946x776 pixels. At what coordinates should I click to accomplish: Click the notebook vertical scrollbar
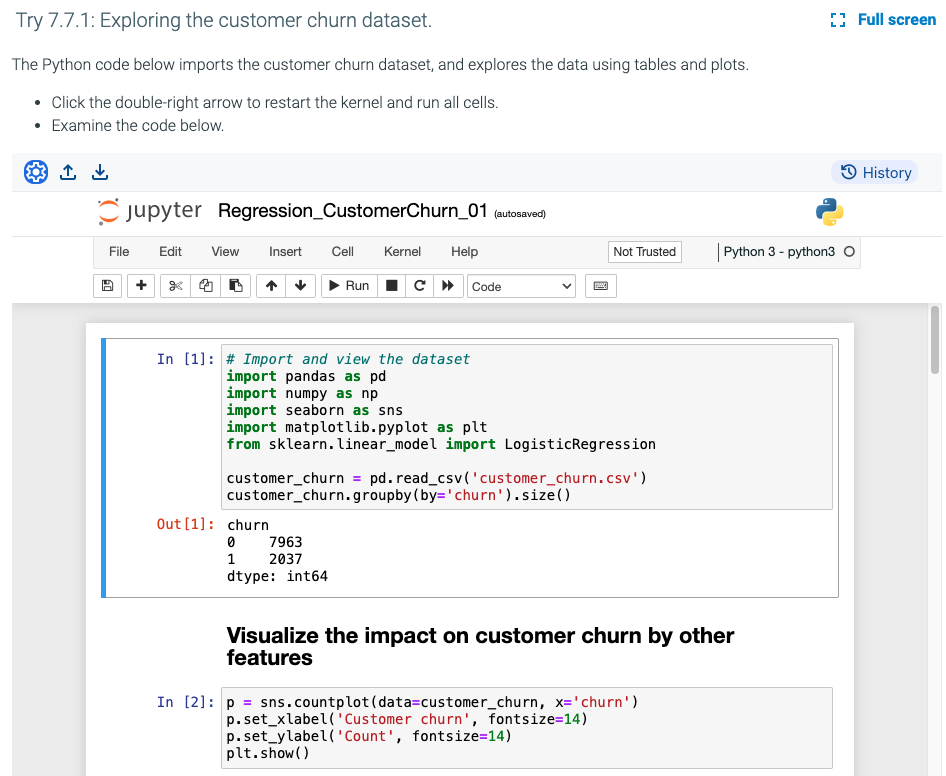coord(935,340)
